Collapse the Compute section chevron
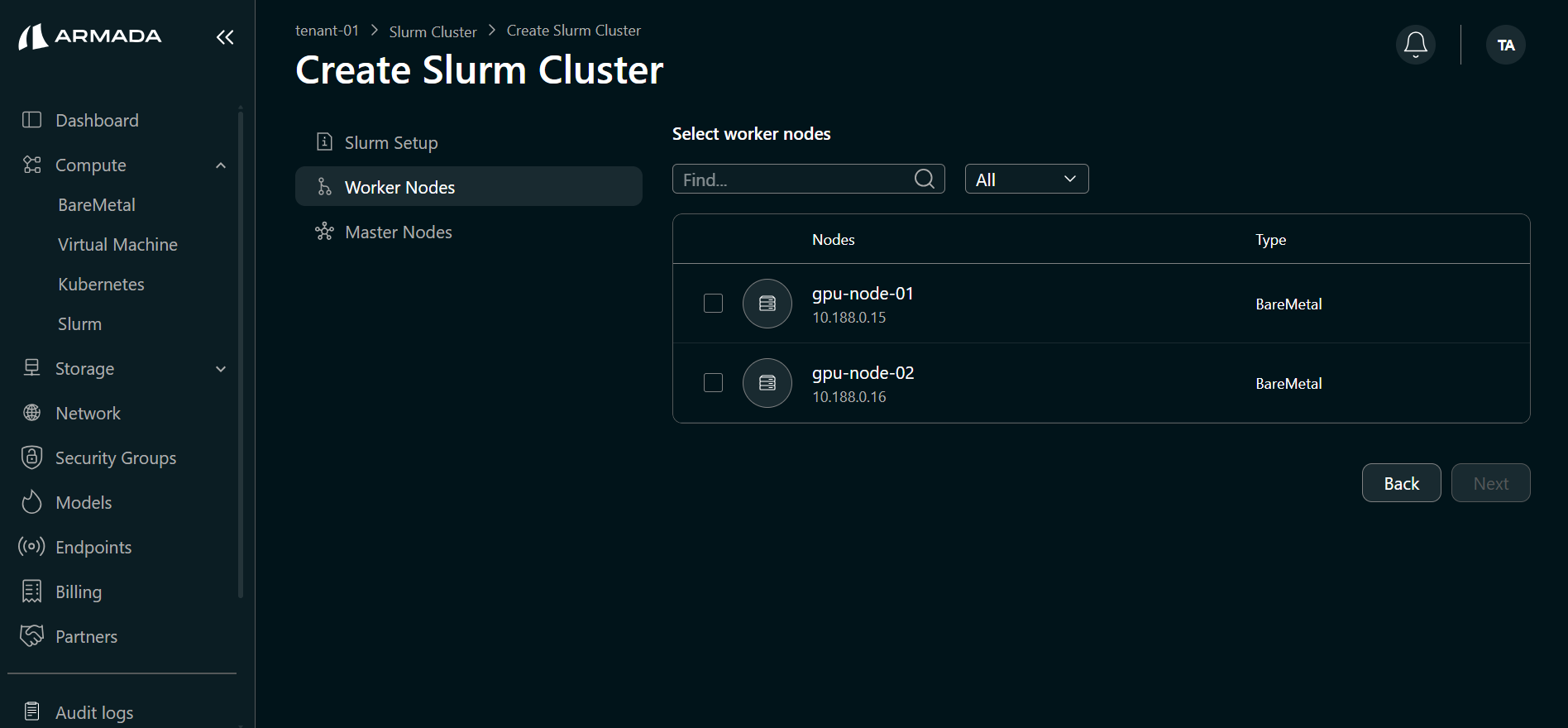The height and width of the screenshot is (728, 1568). 221,165
